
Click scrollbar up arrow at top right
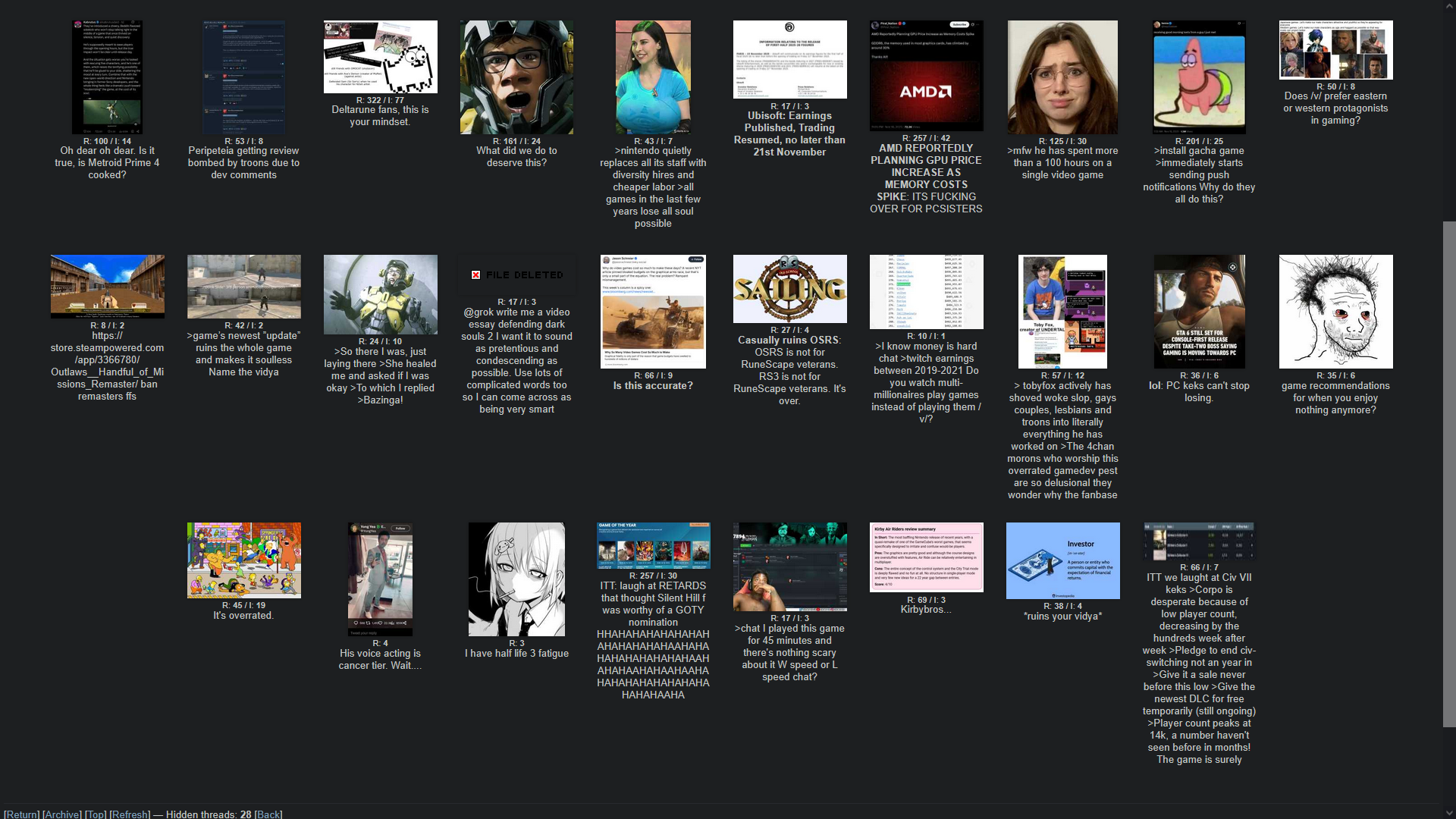click(x=1449, y=5)
